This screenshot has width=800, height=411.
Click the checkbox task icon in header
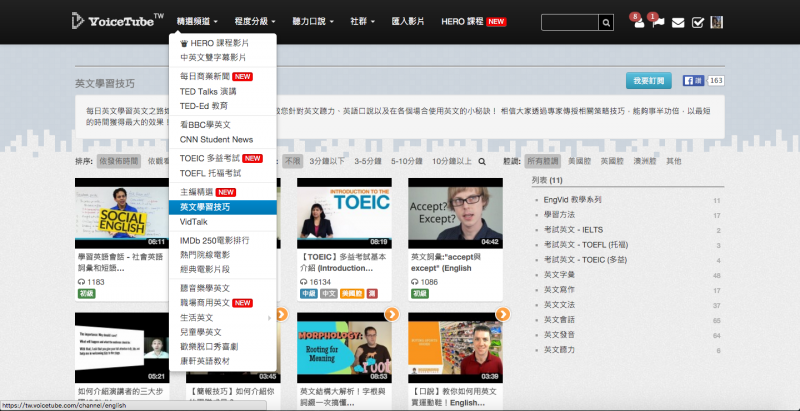point(699,22)
